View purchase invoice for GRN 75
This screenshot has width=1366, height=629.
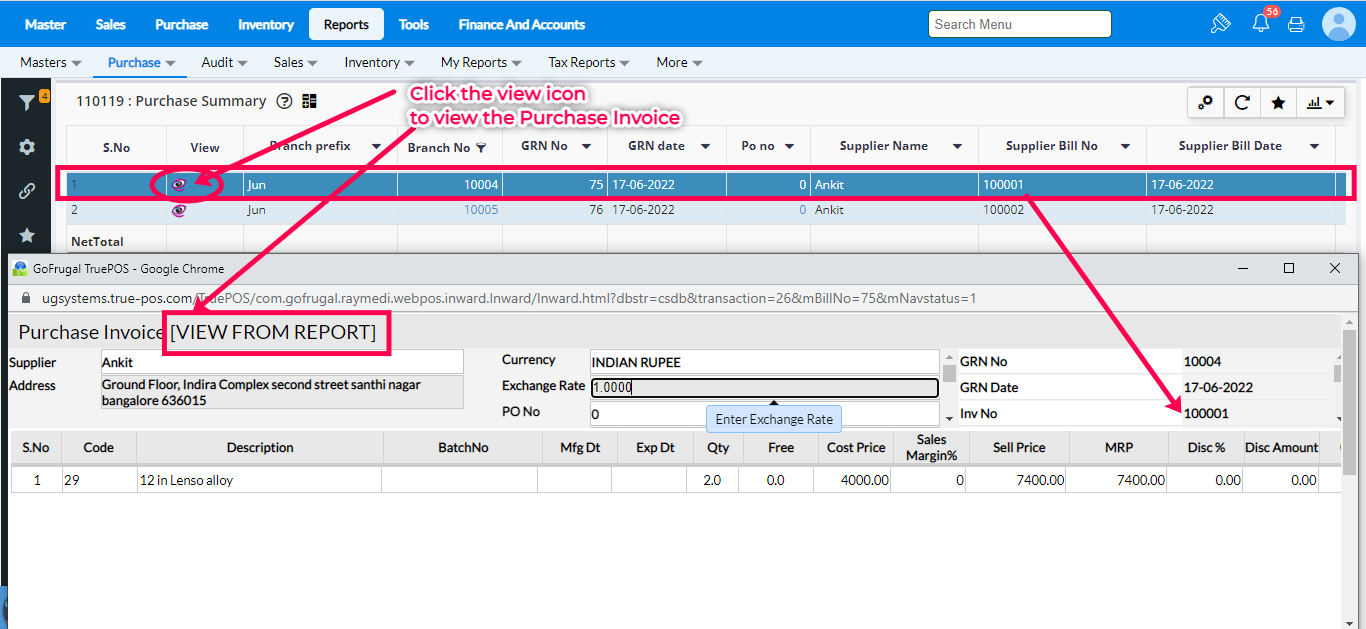click(179, 184)
